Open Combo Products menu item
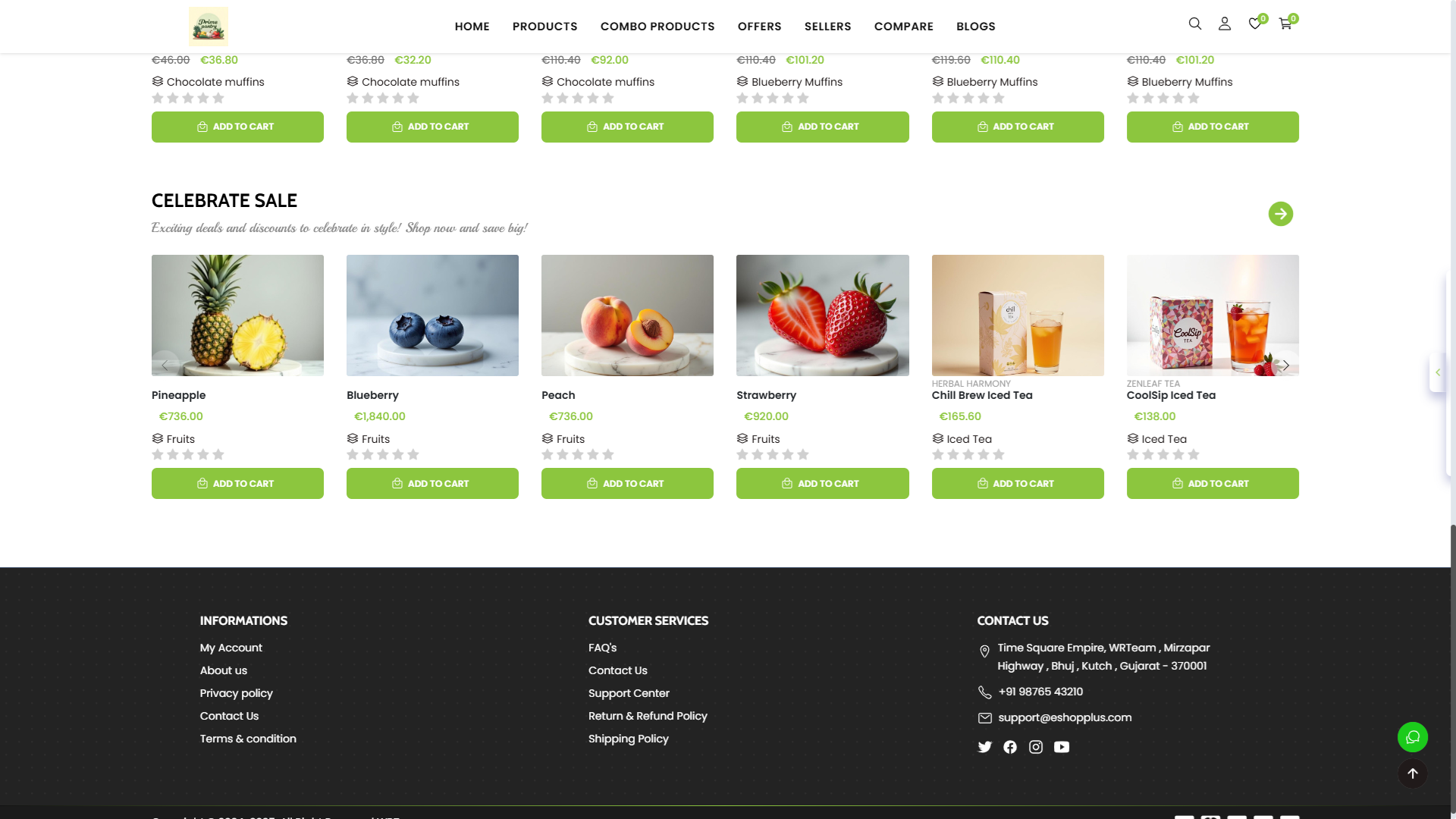 pos(657,27)
